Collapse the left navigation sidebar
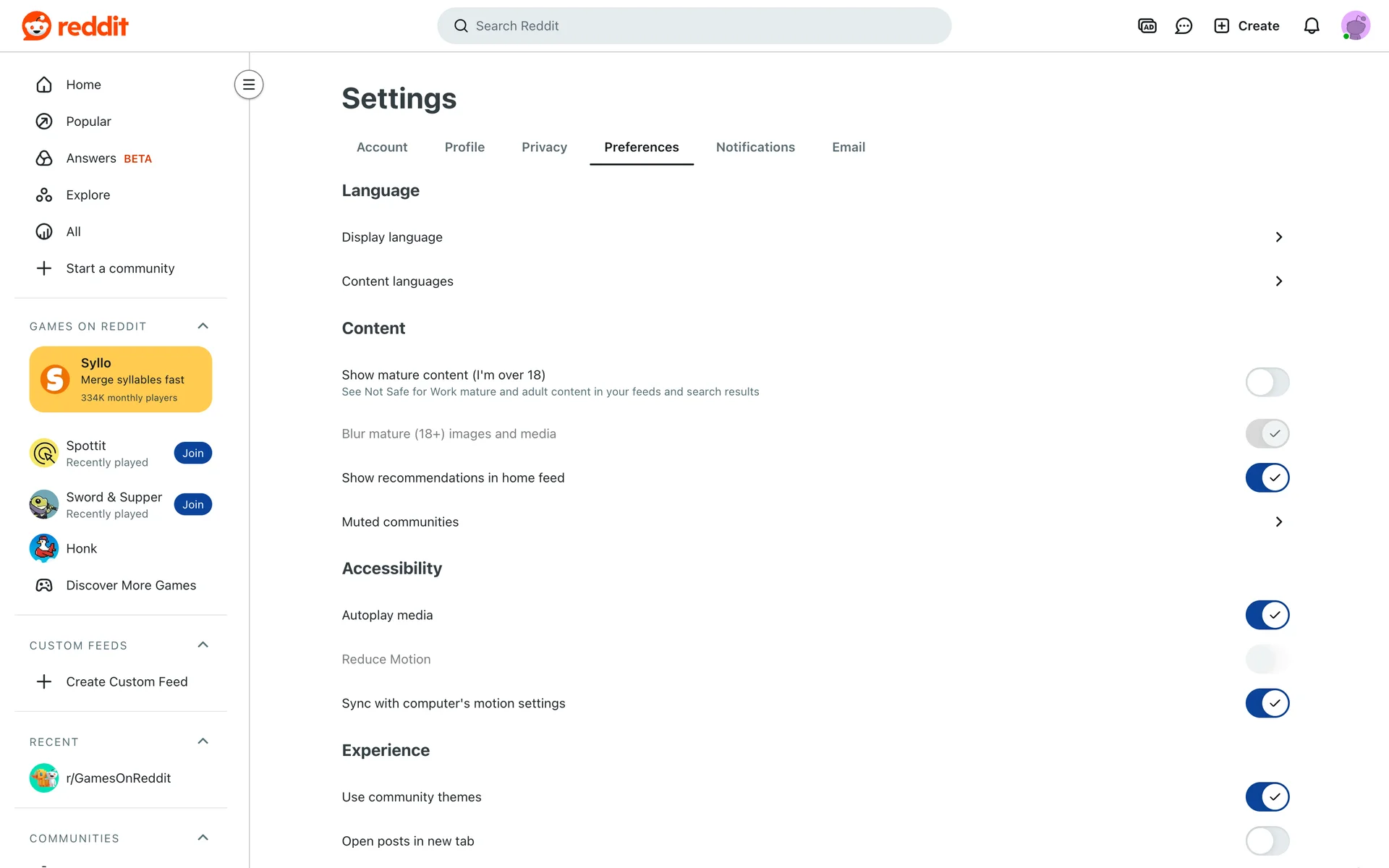Viewport: 1389px width, 868px height. (248, 85)
